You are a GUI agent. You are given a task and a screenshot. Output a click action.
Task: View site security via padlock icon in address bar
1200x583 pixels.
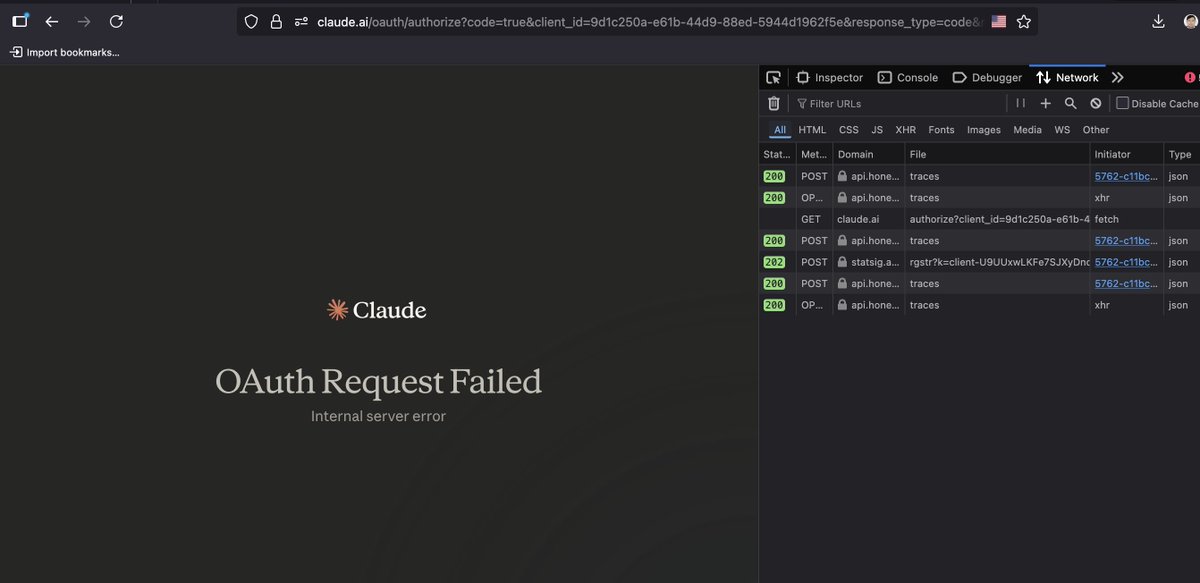click(276, 21)
